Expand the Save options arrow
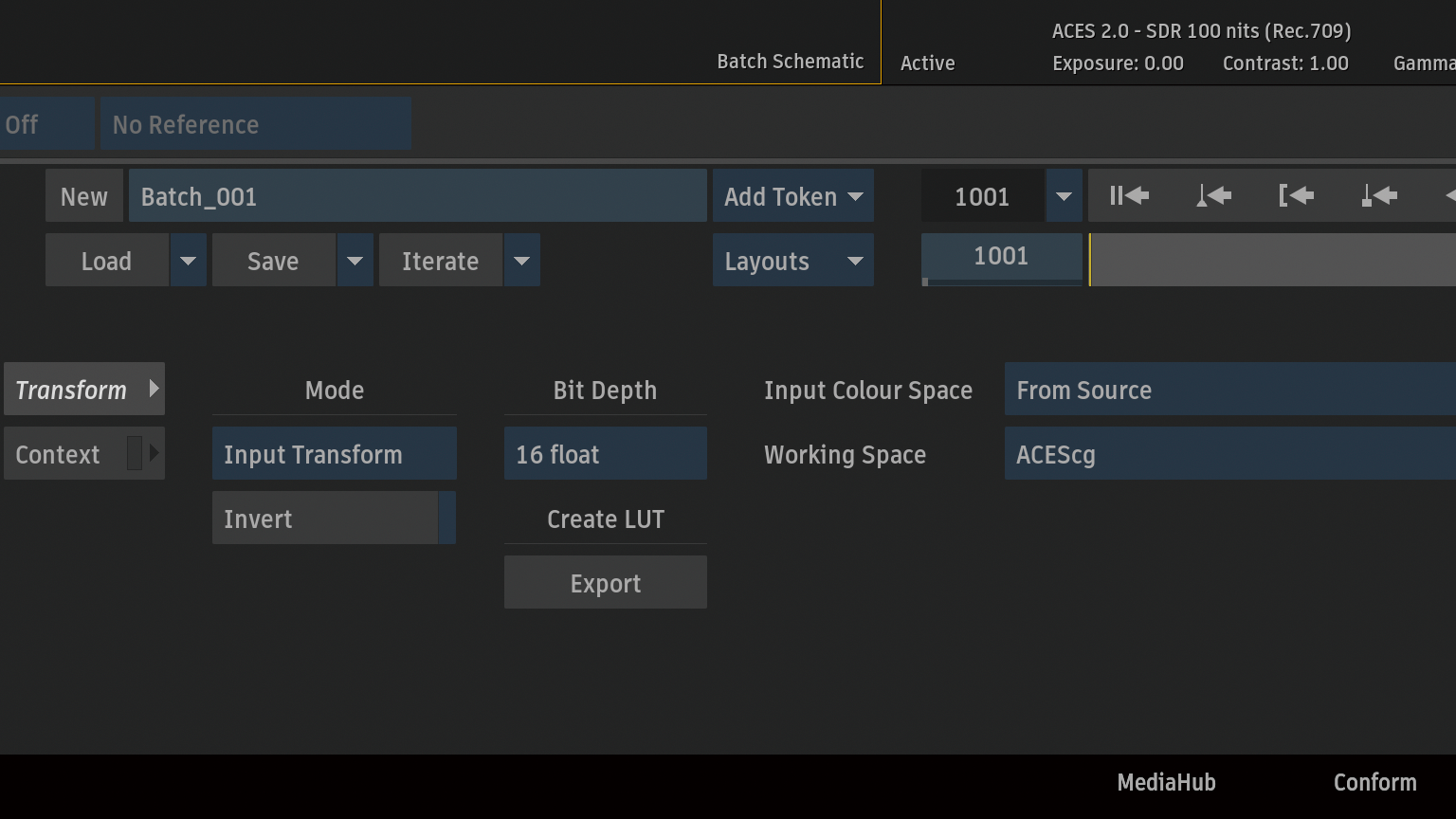 [x=355, y=261]
